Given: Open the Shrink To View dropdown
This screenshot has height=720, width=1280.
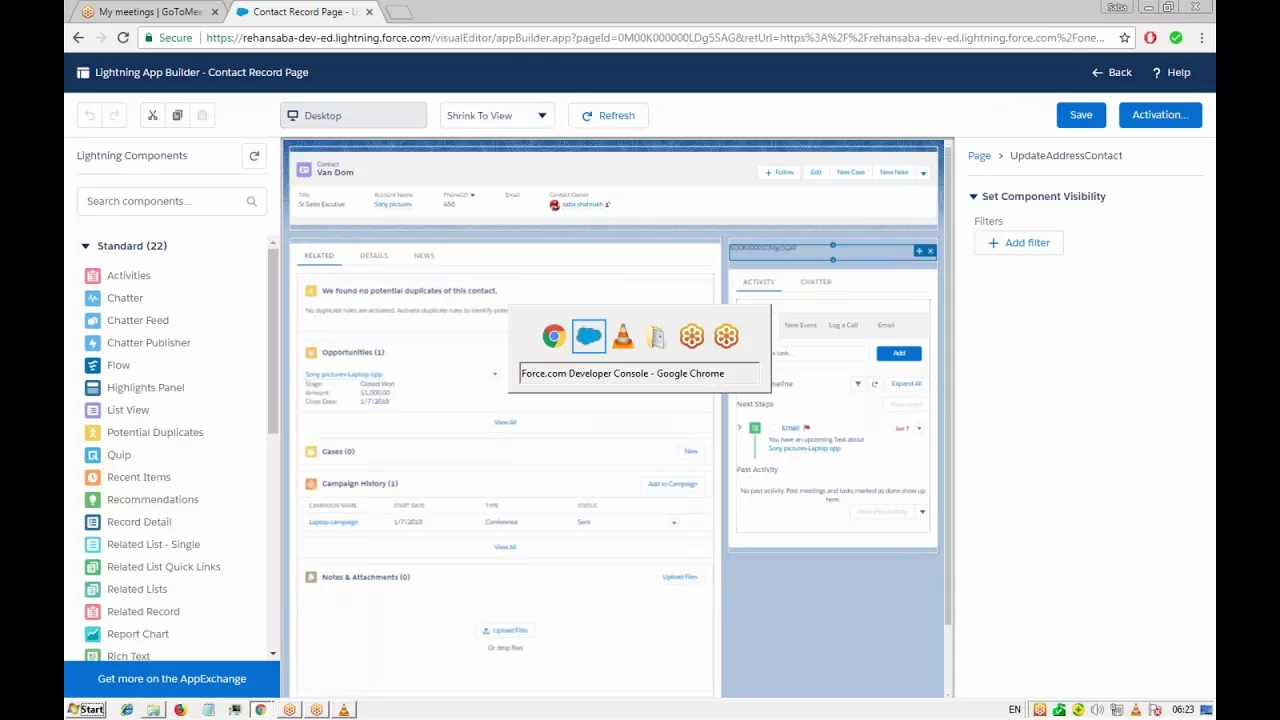Looking at the screenshot, I should 497,116.
